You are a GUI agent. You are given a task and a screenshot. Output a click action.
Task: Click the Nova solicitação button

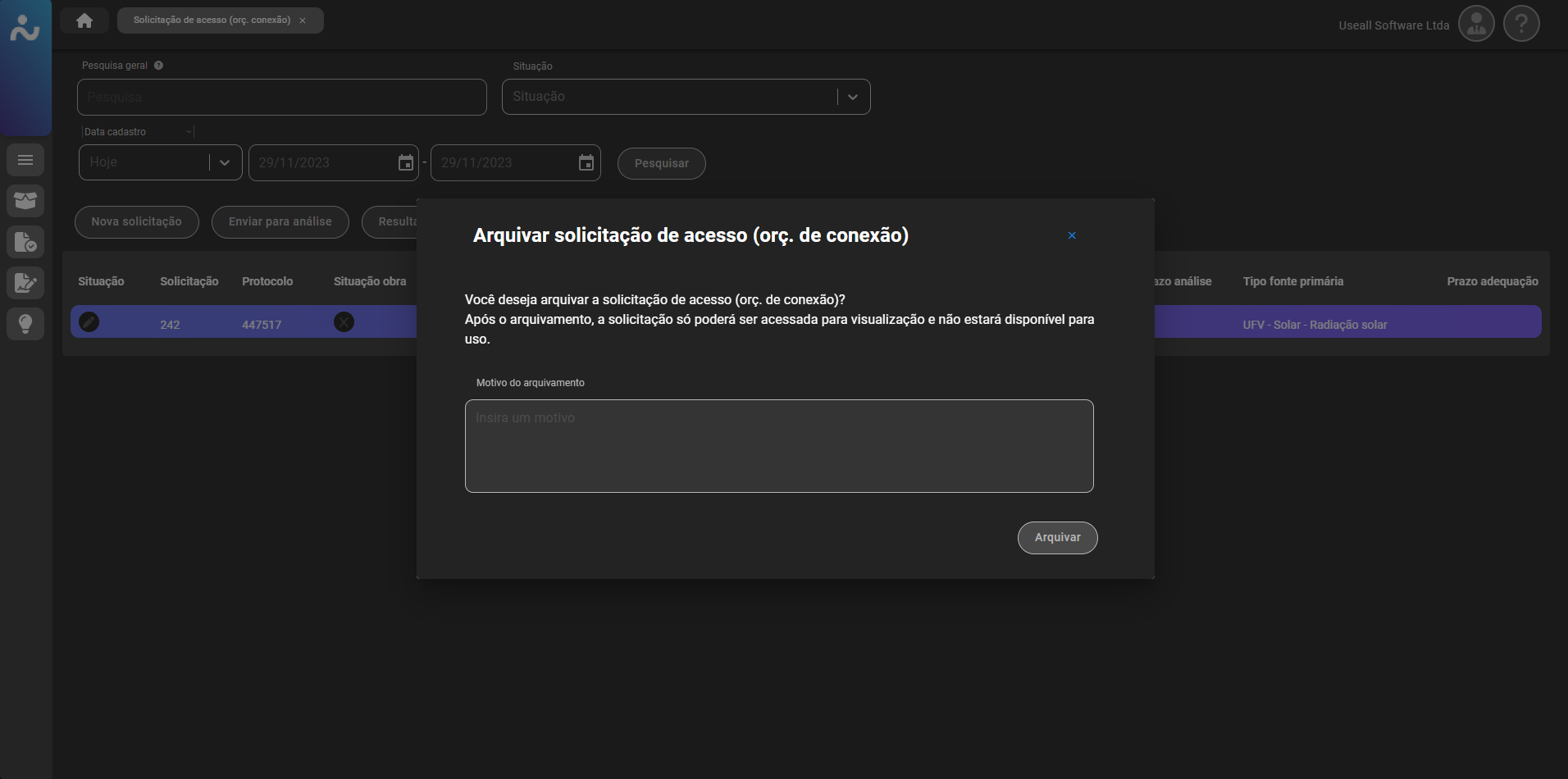(x=136, y=222)
